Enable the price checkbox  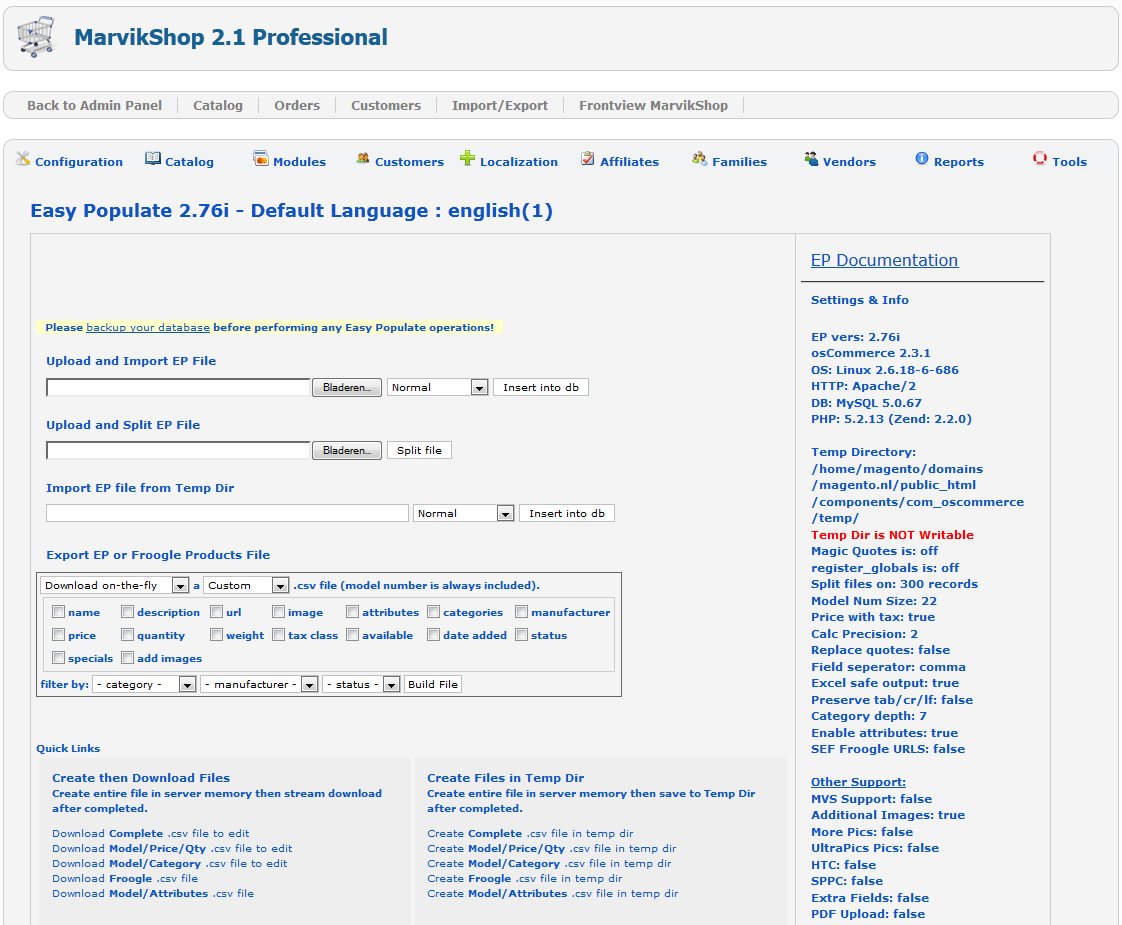coord(59,635)
